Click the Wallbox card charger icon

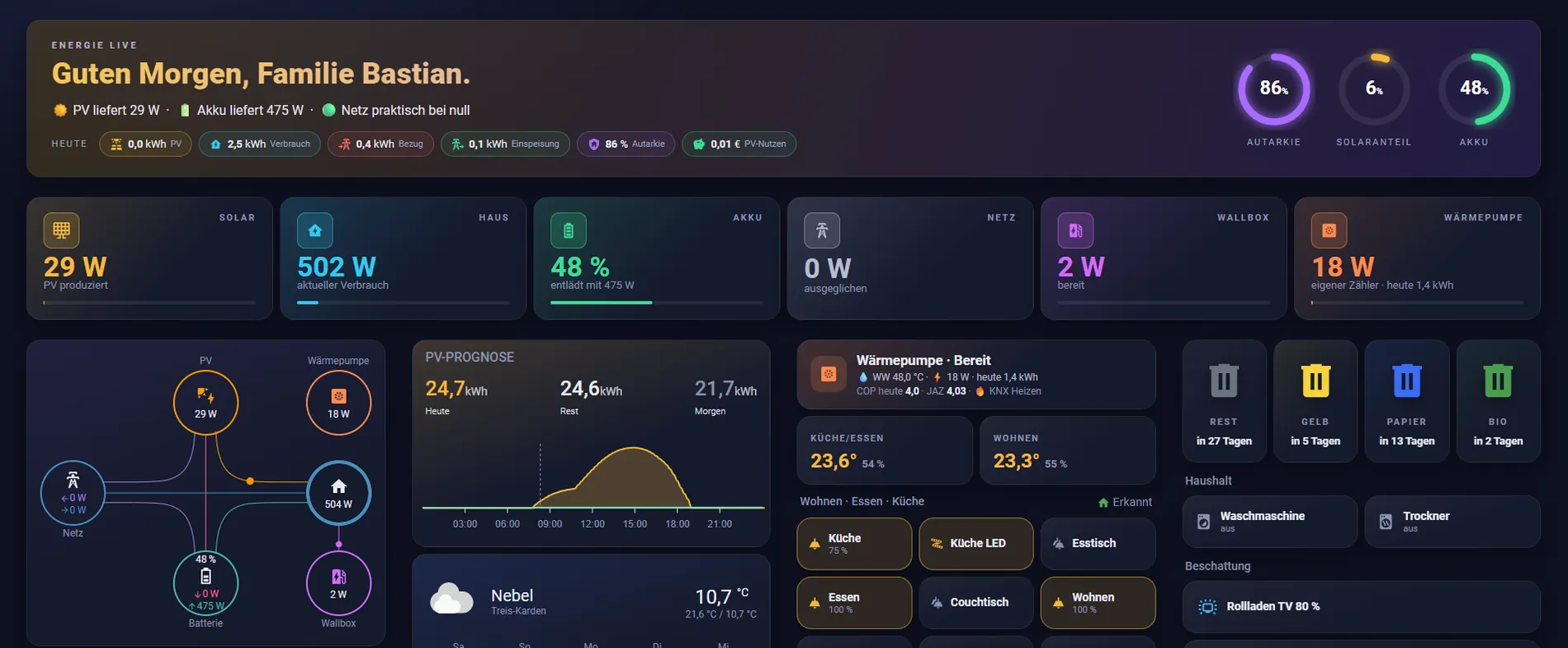1075,230
